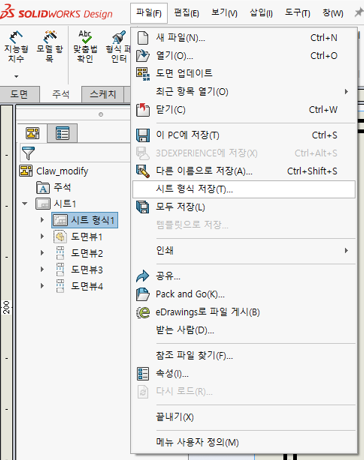The image size is (364, 460).
Task: Choose 메뉴 사용자 정의(M) entry
Action: (x=197, y=442)
